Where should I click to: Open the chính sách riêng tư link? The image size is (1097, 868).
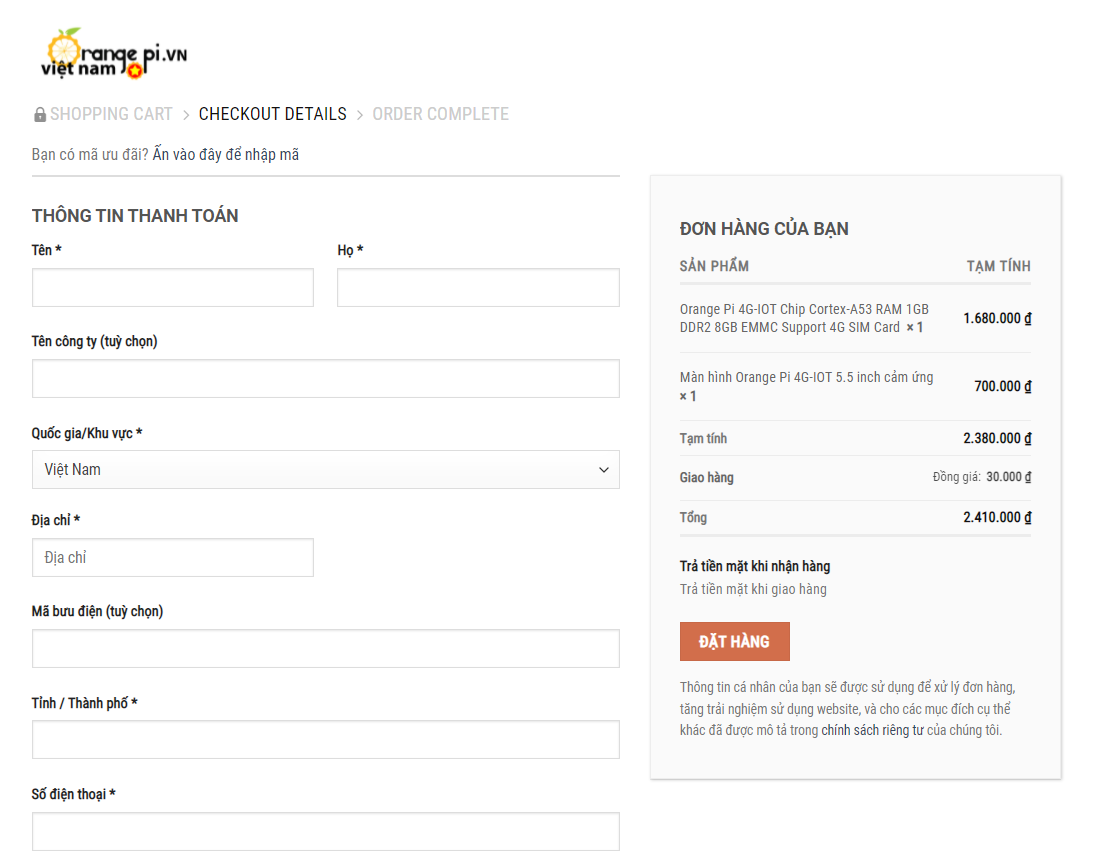pos(872,730)
